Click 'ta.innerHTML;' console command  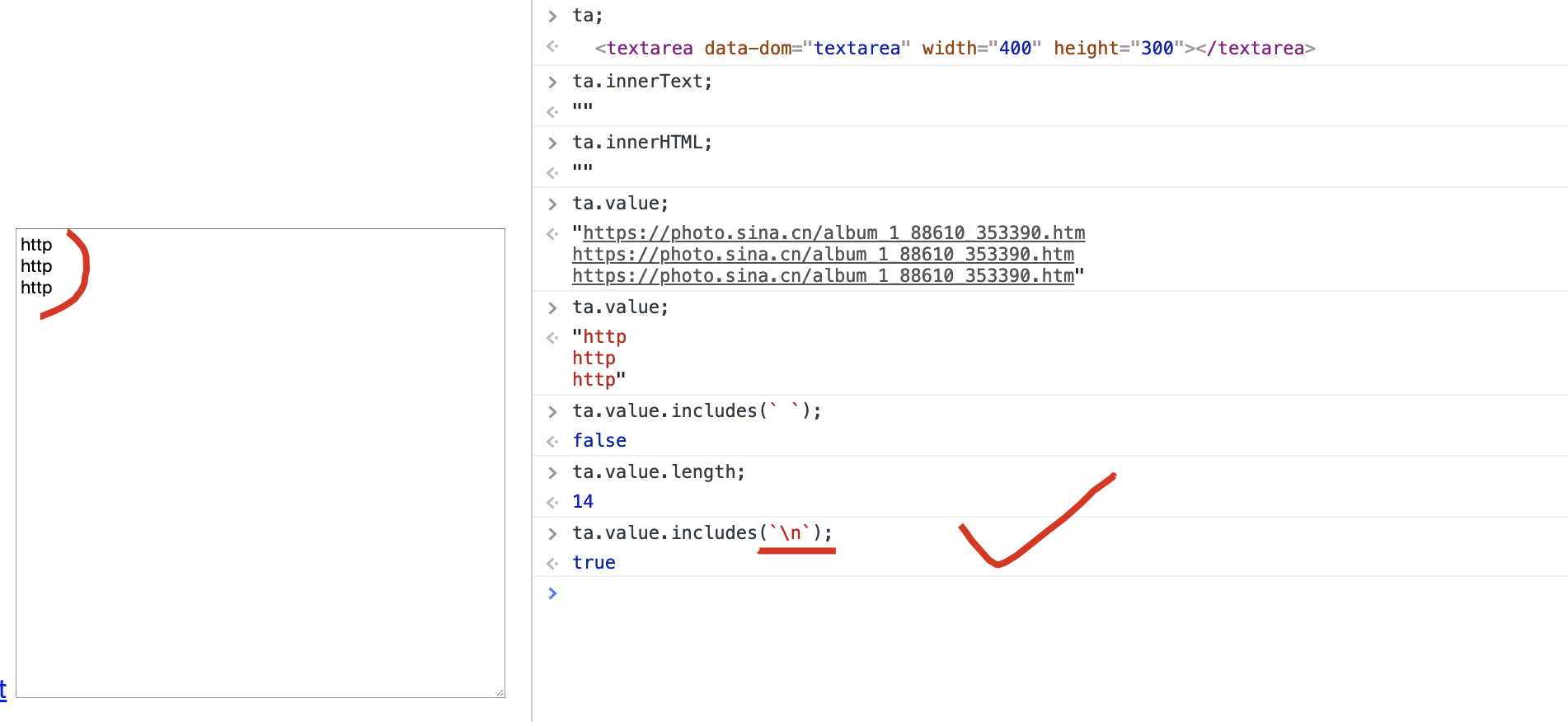click(642, 143)
